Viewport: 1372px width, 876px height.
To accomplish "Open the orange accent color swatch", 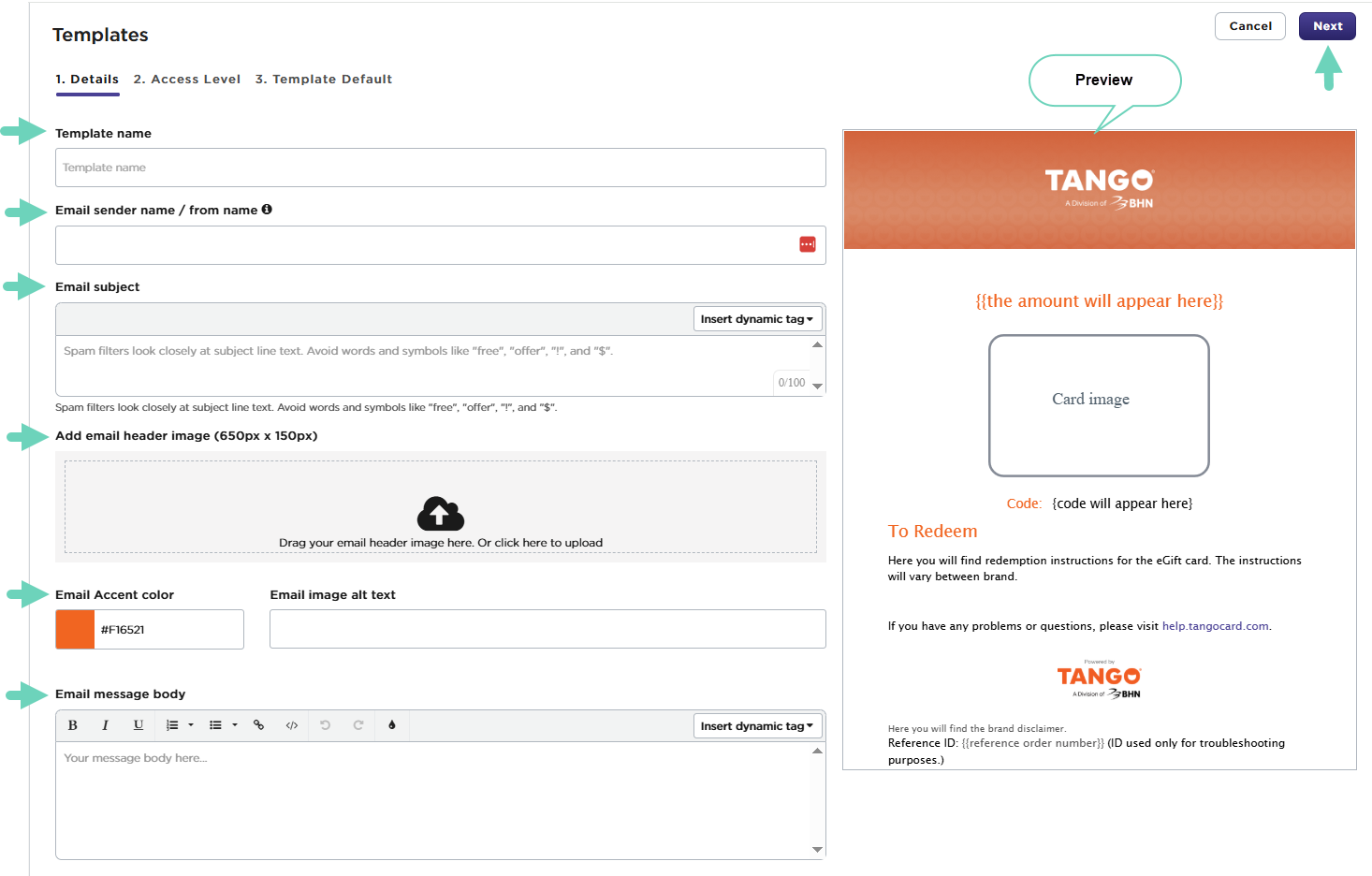I will (x=75, y=629).
